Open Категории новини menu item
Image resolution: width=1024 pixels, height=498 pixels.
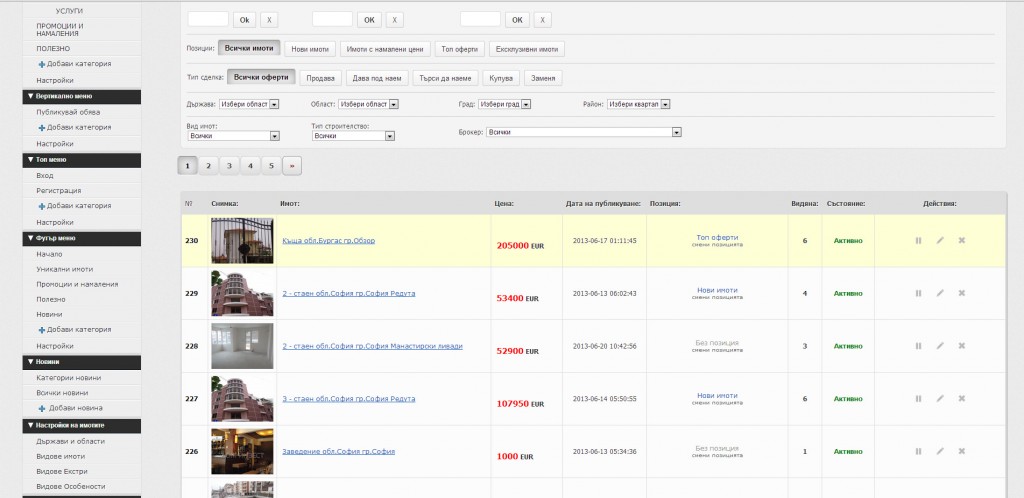pyautogui.click(x=69, y=378)
